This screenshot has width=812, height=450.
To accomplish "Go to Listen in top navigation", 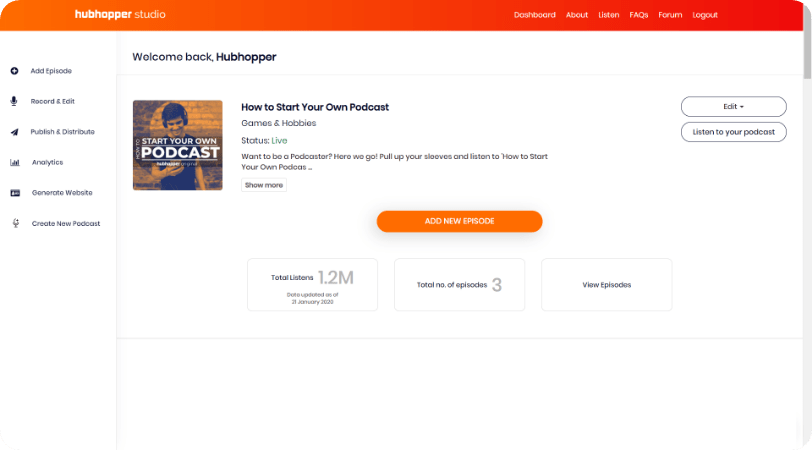I will [x=608, y=15].
